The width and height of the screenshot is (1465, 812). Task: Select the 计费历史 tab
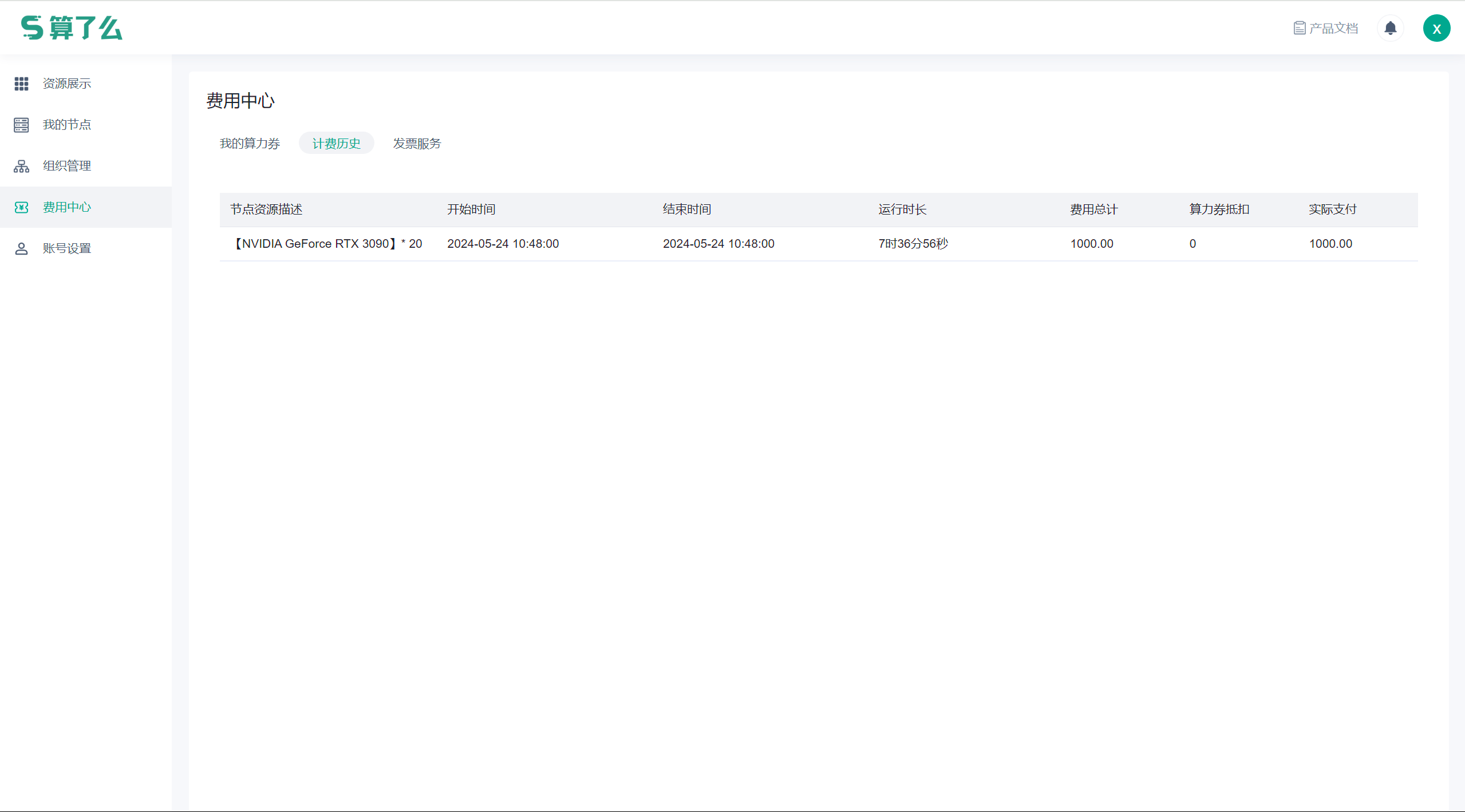(336, 143)
